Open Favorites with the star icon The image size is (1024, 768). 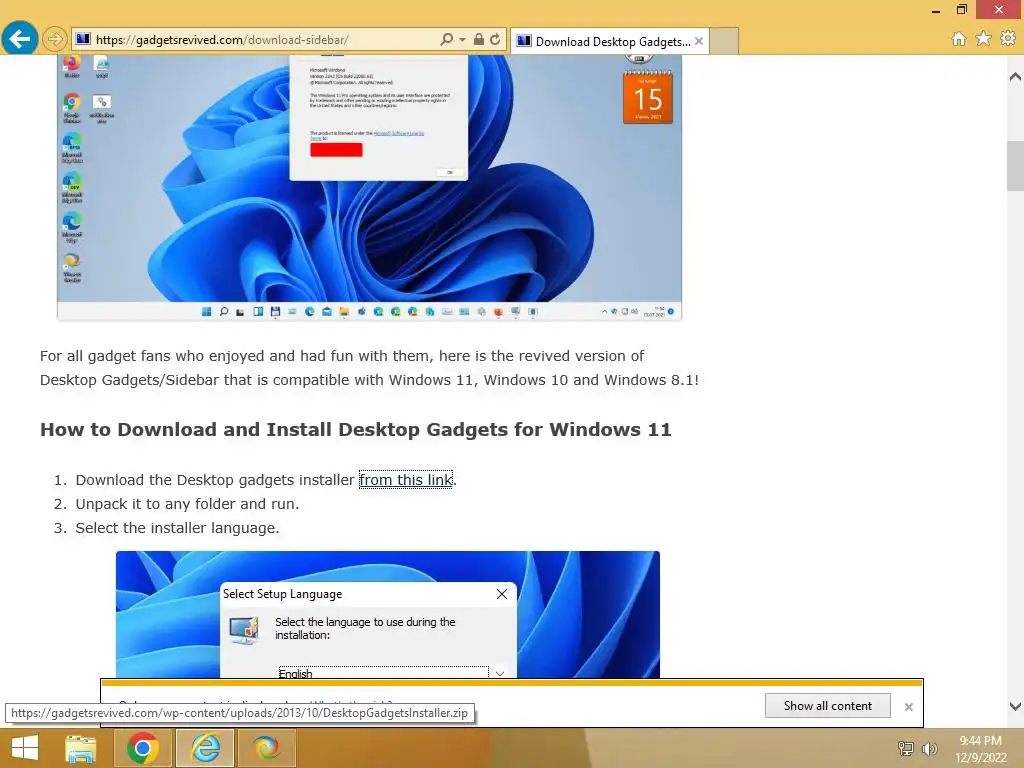tap(983, 39)
